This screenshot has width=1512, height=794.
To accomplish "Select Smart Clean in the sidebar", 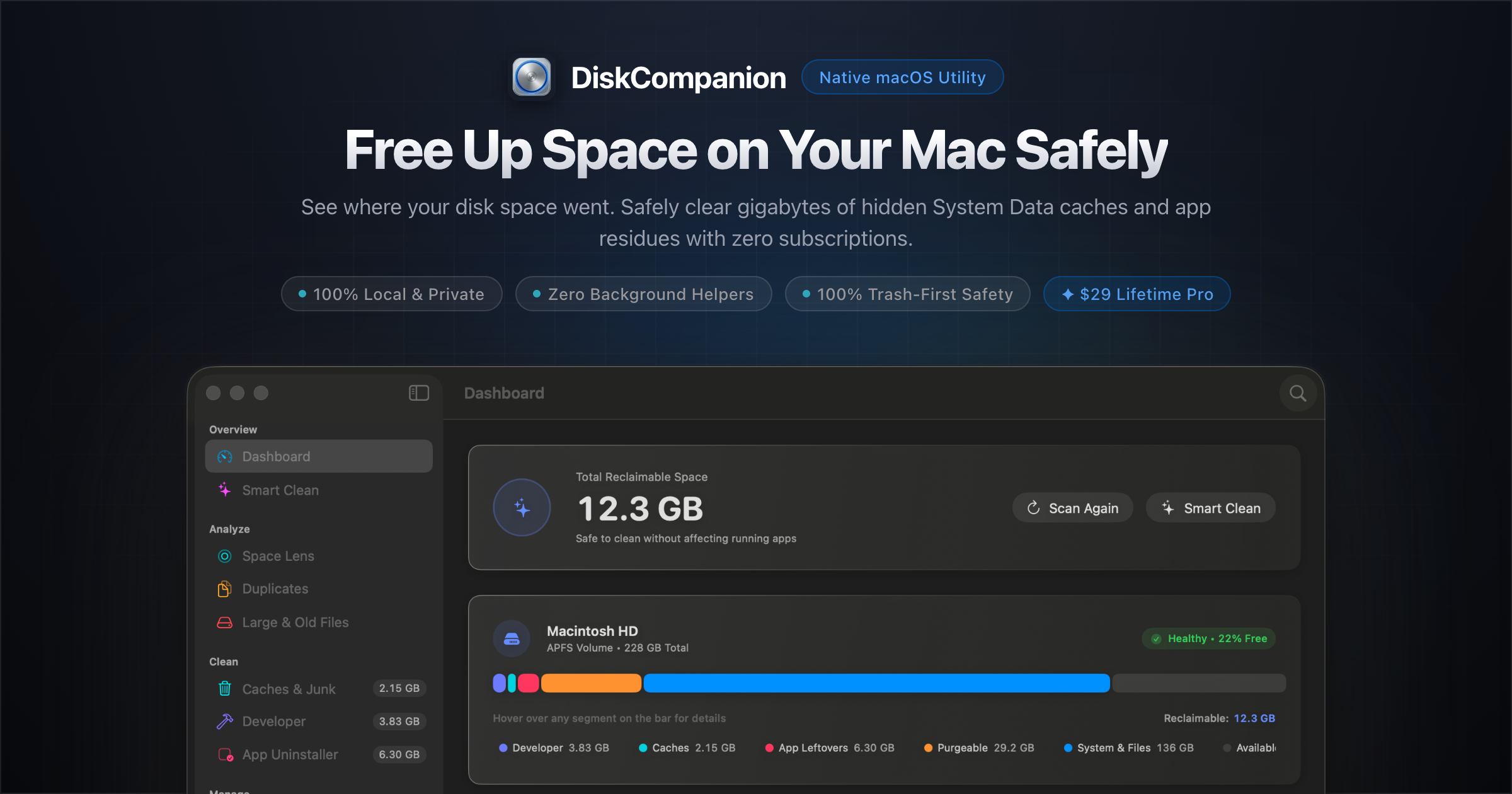I will pos(319,490).
